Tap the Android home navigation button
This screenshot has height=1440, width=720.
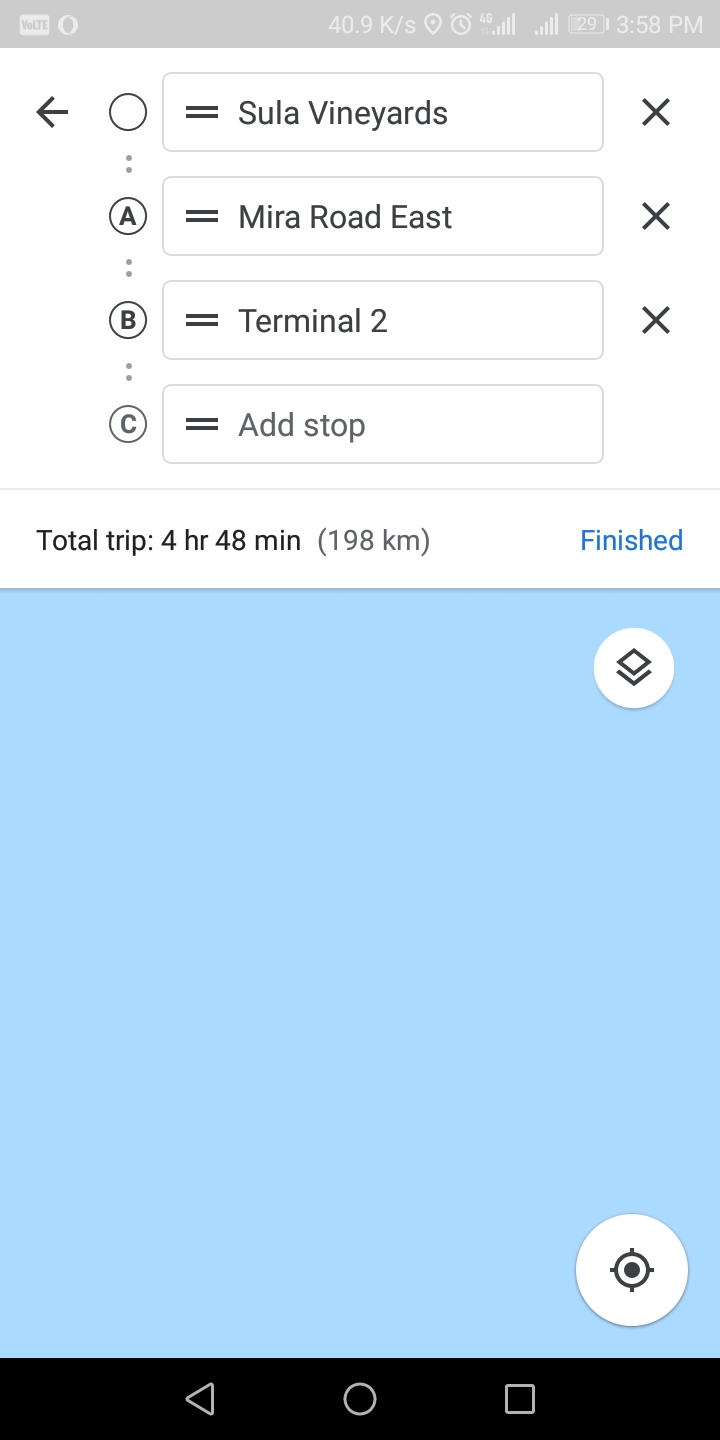pyautogui.click(x=360, y=1399)
